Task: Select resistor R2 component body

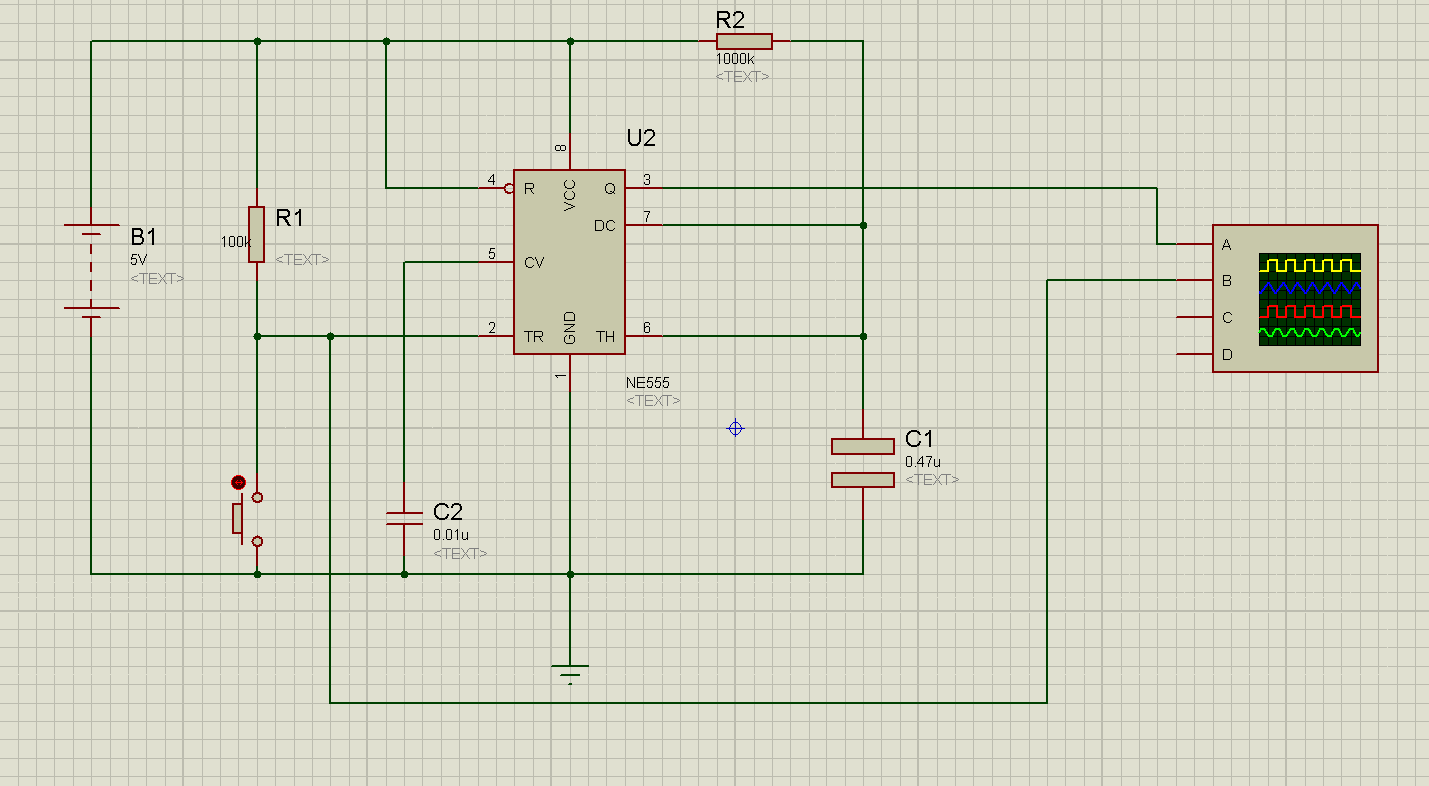Action: (744, 41)
